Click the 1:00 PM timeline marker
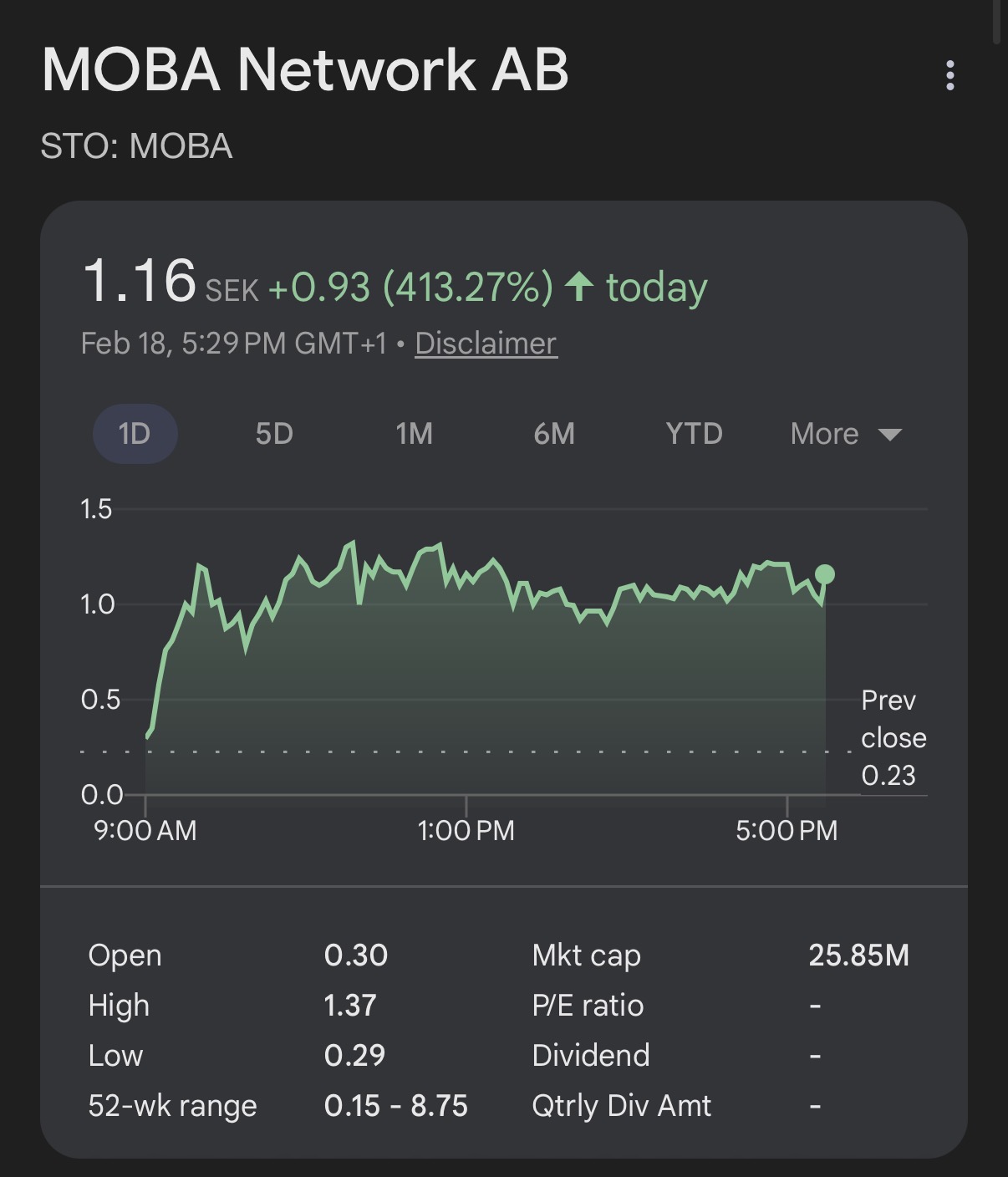 [x=466, y=830]
